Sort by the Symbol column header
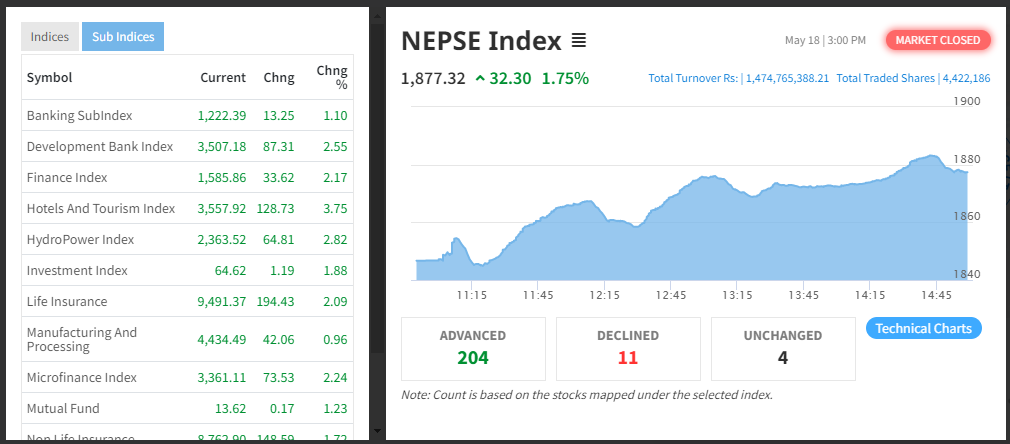This screenshot has width=1010, height=444. coord(49,77)
